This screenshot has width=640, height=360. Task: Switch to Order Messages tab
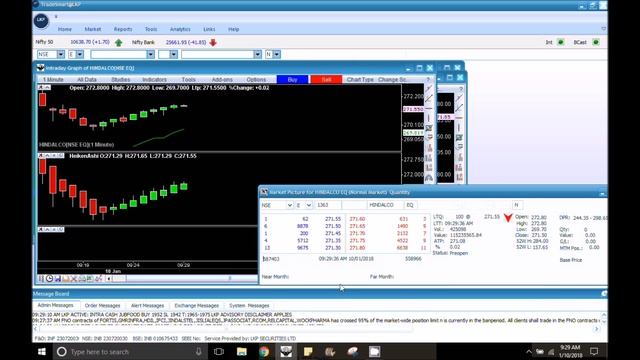tap(102, 305)
